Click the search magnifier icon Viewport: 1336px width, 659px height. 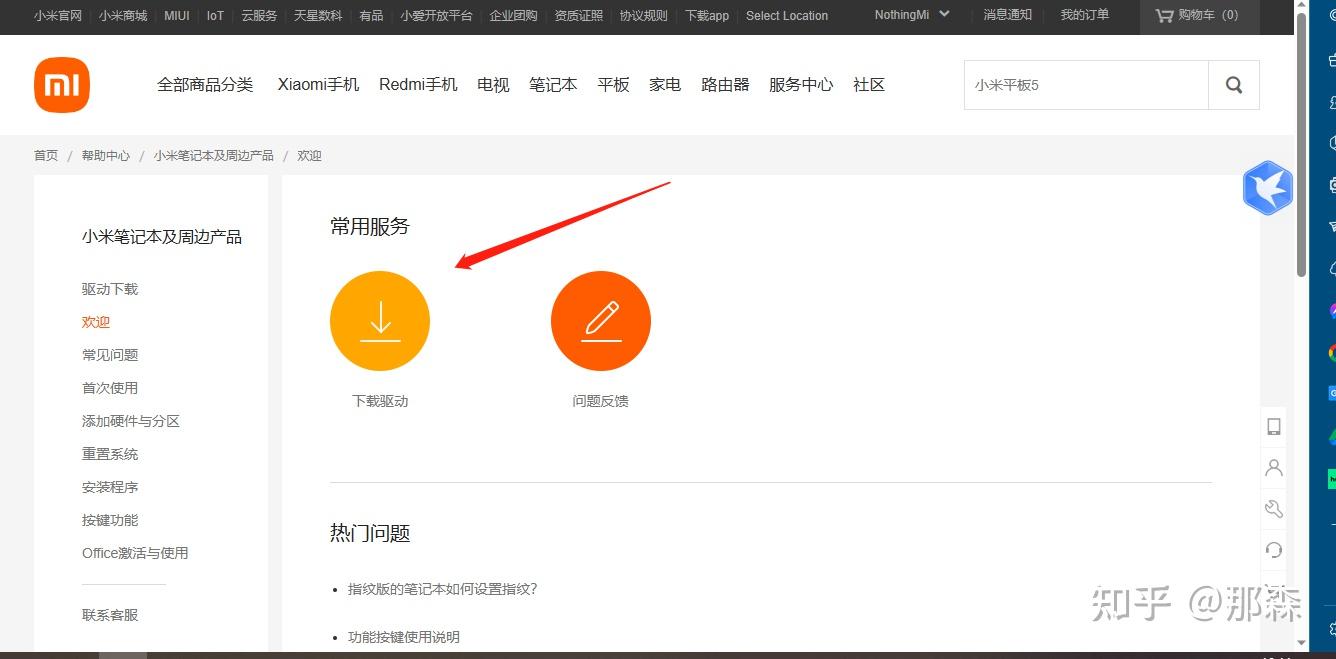click(1233, 85)
